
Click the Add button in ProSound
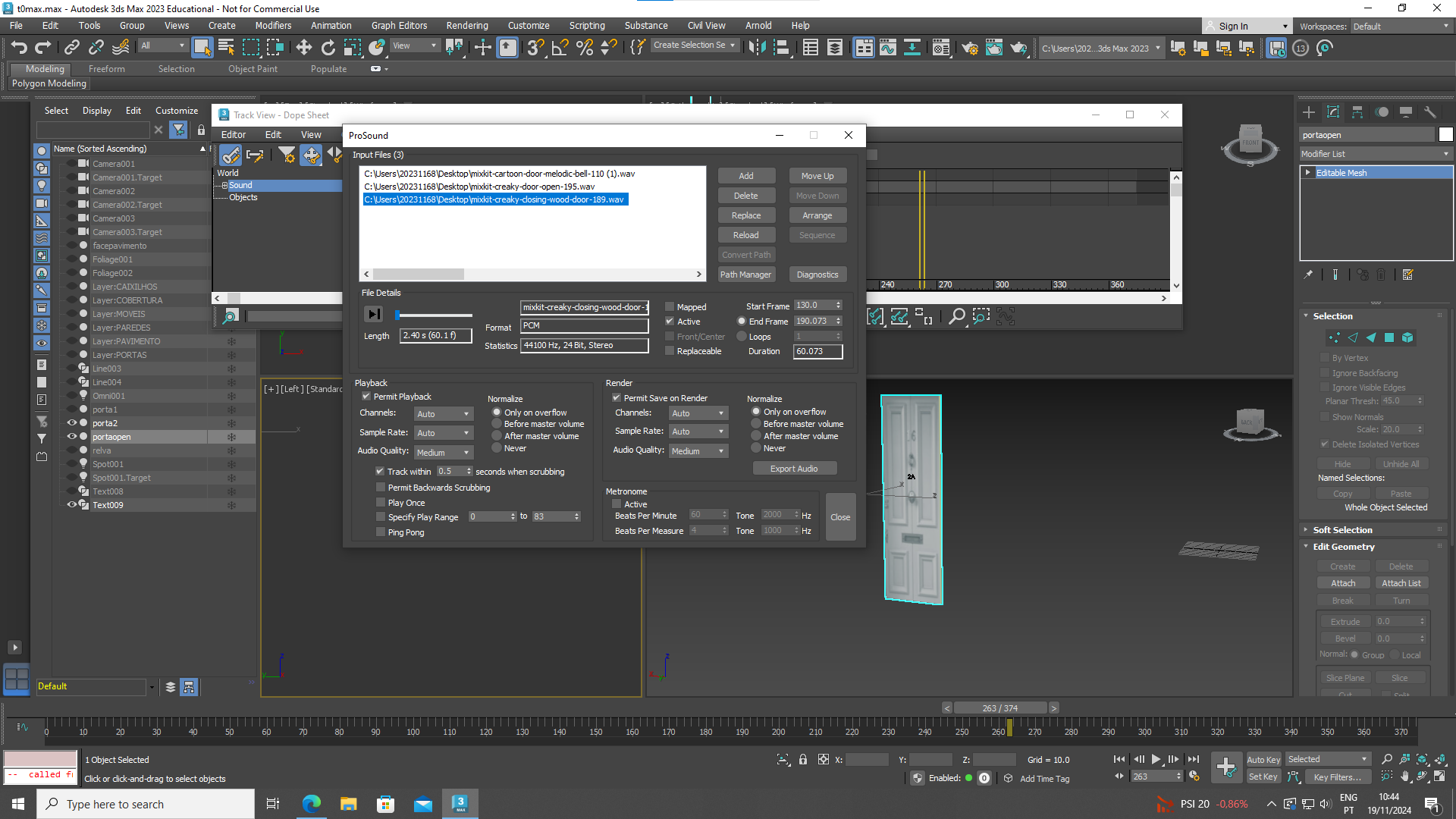tap(746, 176)
